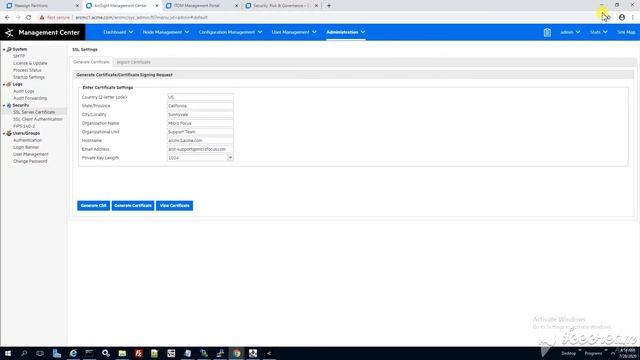This screenshot has height=360, width=640.
Task: Click the System wrench icon in sidebar
Action: (x=9, y=49)
